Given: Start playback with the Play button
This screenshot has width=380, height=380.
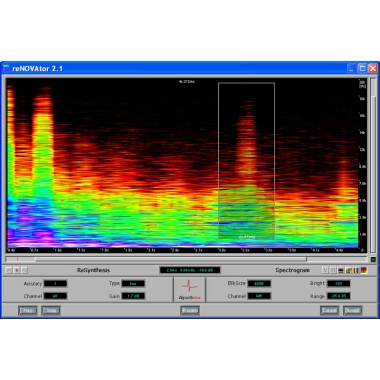Looking at the screenshot, I should (x=27, y=310).
